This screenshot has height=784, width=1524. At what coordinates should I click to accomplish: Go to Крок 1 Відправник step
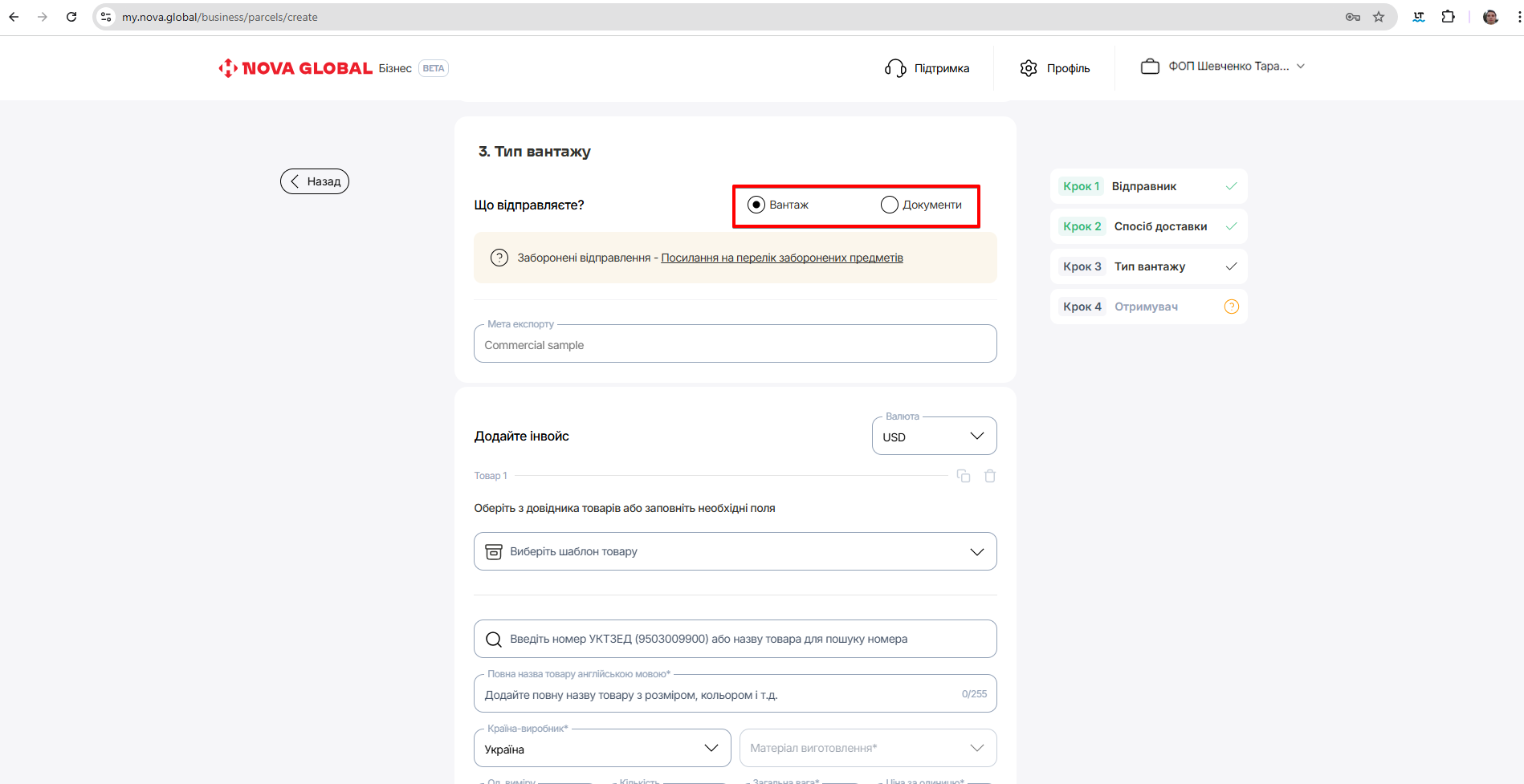(x=1147, y=186)
